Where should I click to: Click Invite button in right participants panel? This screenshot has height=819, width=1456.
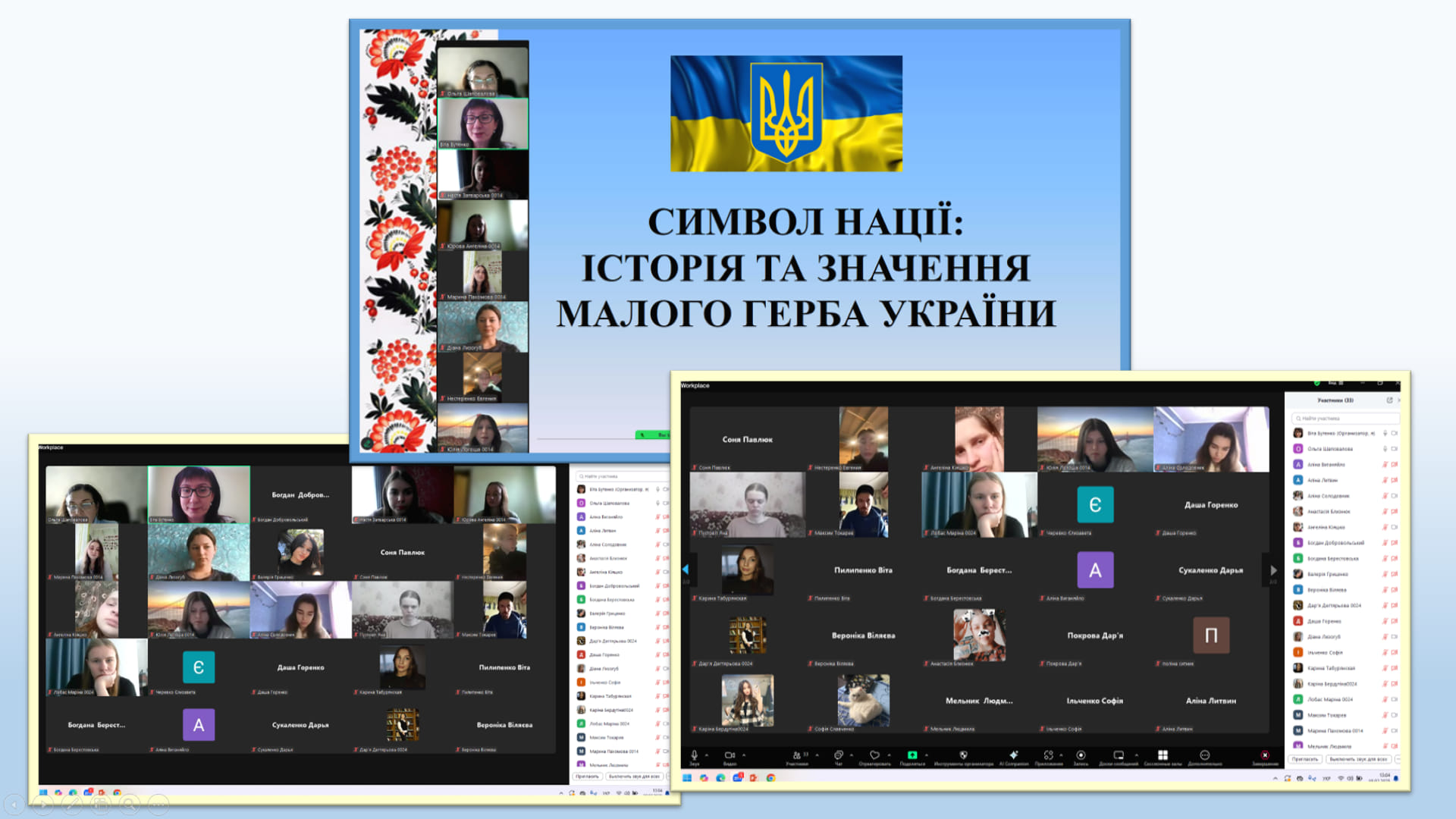point(1305,759)
